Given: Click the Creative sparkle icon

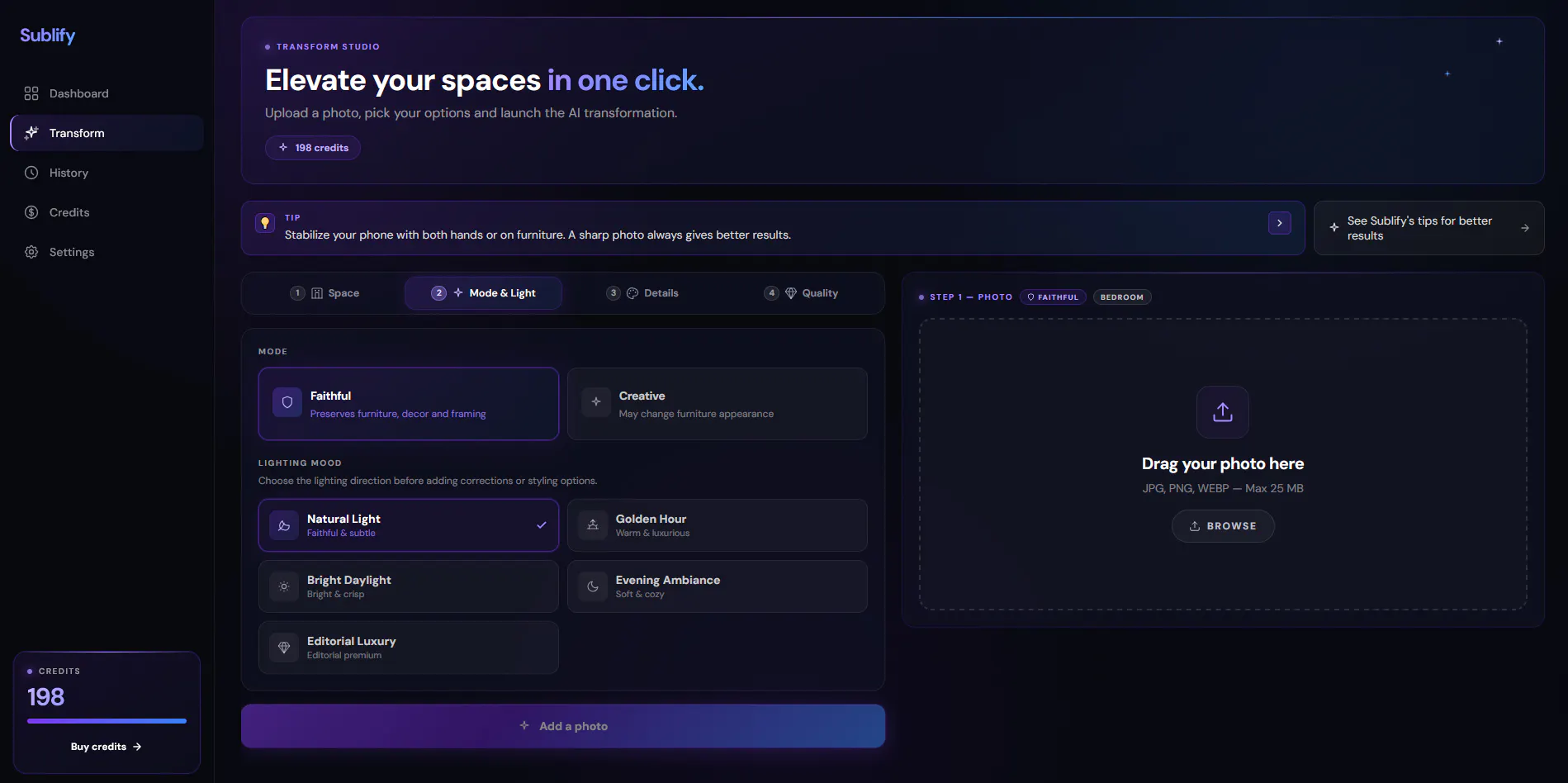Looking at the screenshot, I should (596, 402).
